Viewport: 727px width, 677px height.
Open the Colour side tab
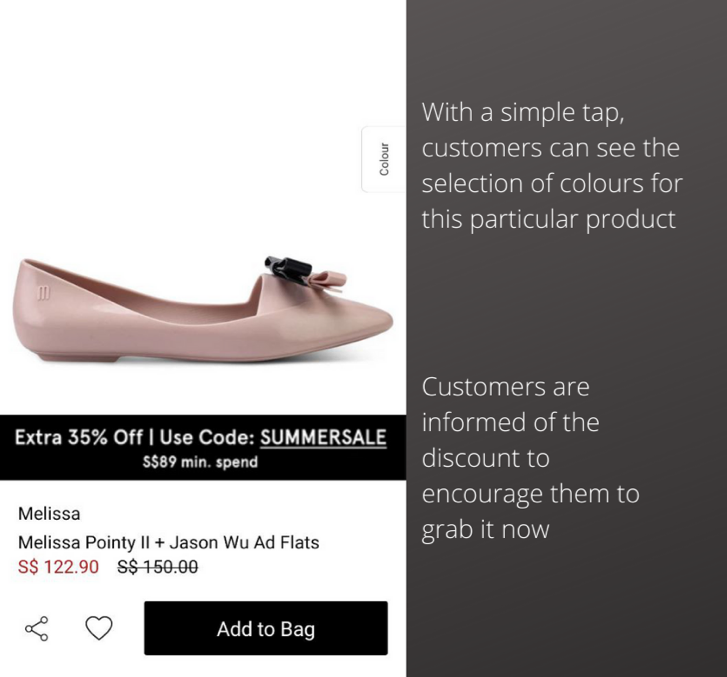click(x=383, y=159)
